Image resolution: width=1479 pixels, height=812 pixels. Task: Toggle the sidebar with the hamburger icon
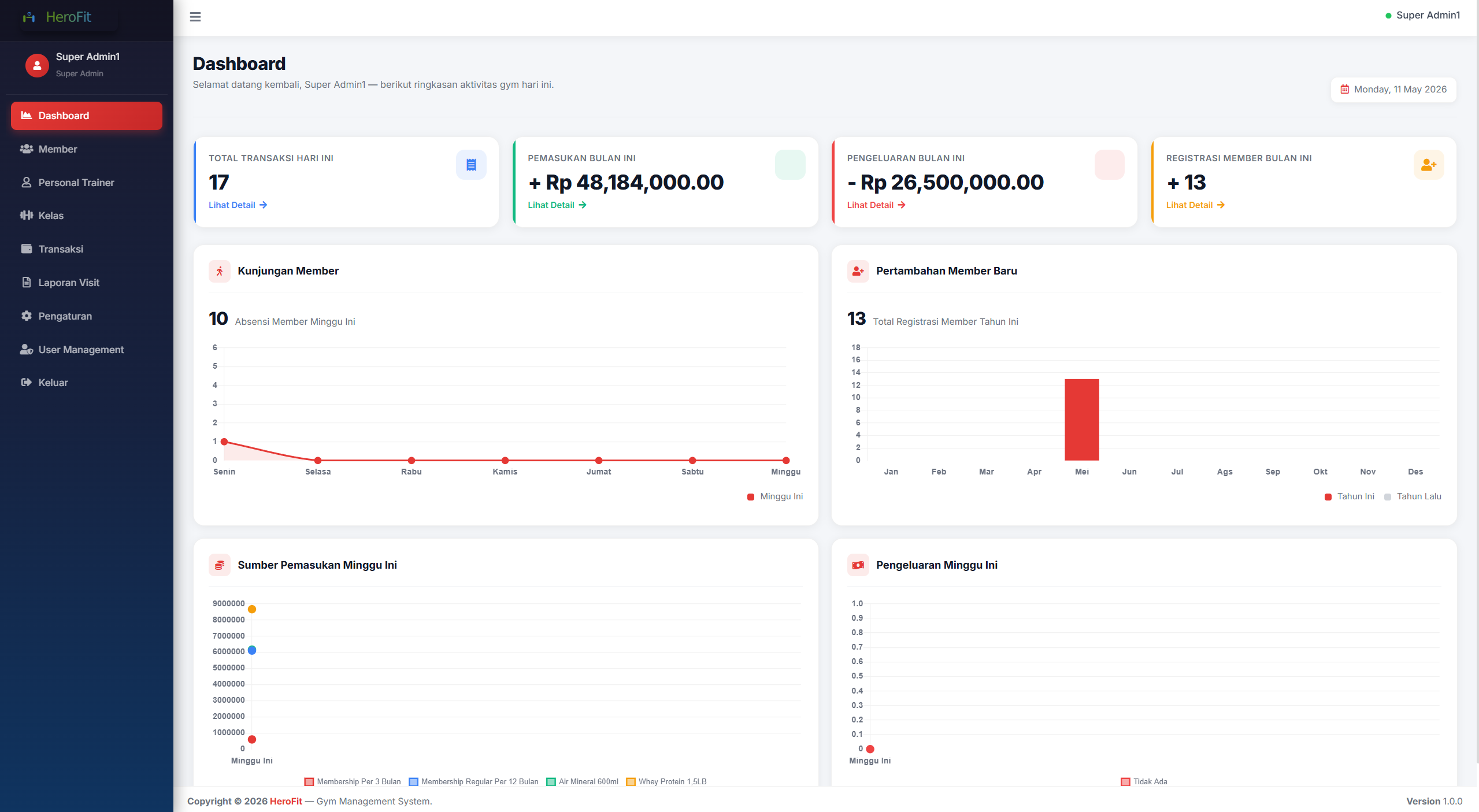click(195, 17)
